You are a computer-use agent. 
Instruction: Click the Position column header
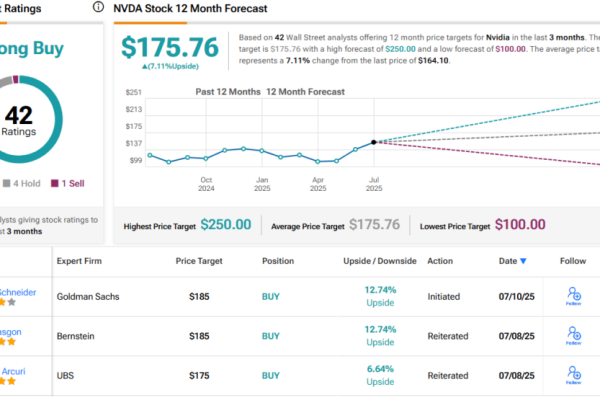coord(278,261)
